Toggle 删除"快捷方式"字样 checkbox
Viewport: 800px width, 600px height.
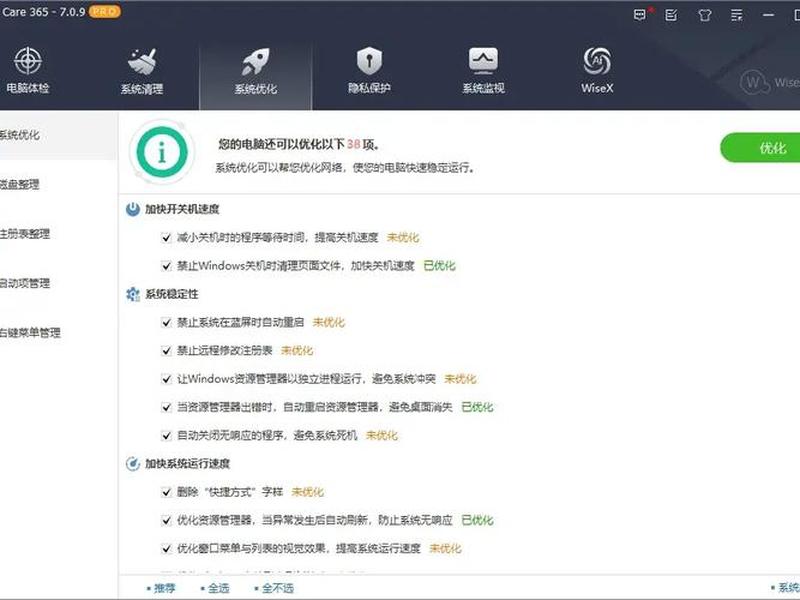pos(166,492)
